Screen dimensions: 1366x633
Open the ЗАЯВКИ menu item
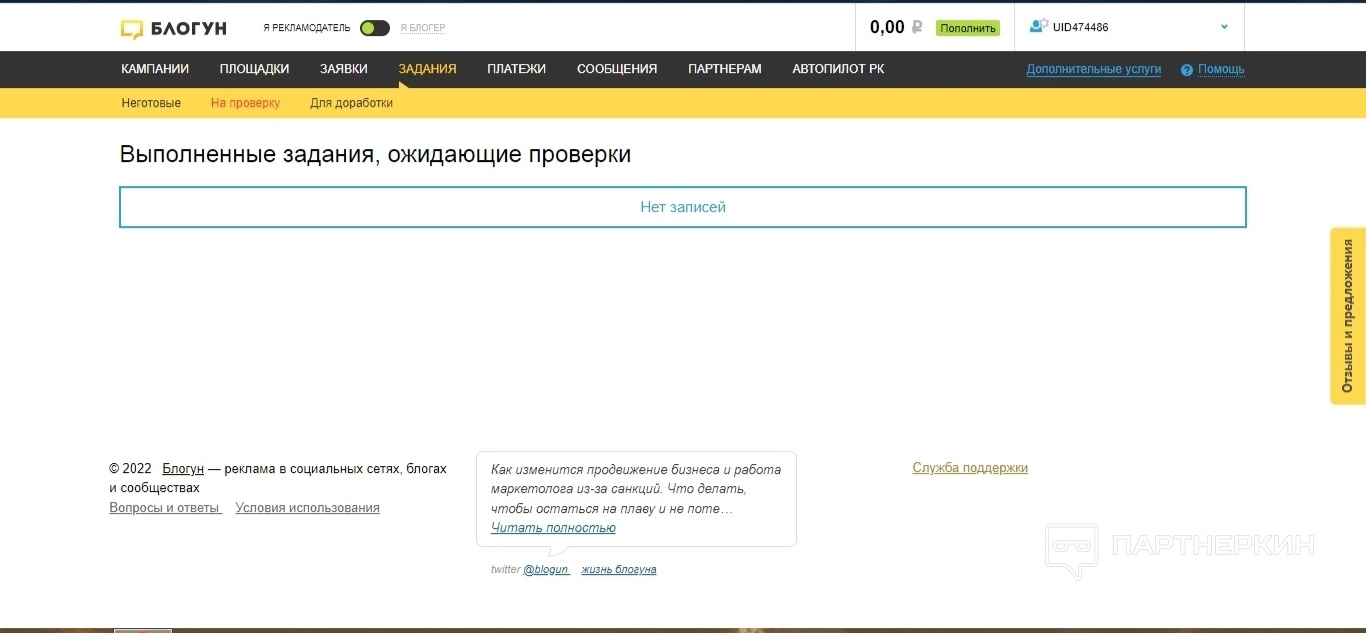pyautogui.click(x=343, y=69)
